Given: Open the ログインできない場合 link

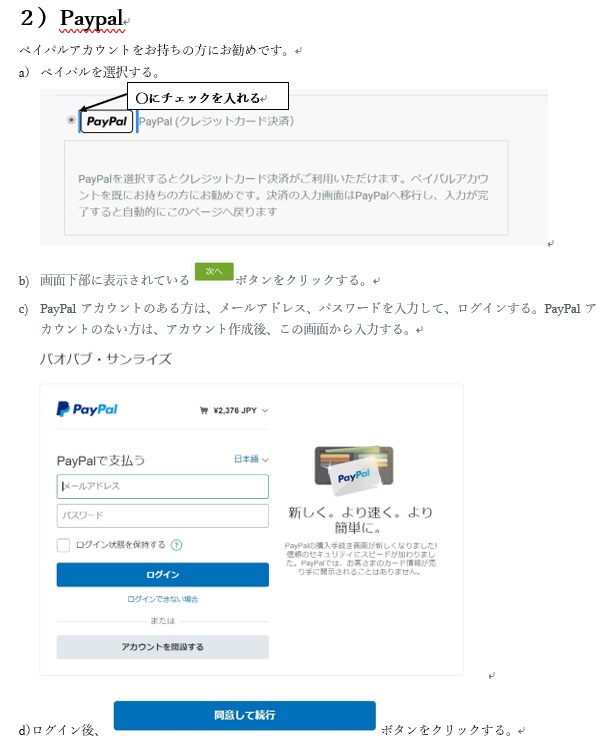Looking at the screenshot, I should [x=163, y=599].
